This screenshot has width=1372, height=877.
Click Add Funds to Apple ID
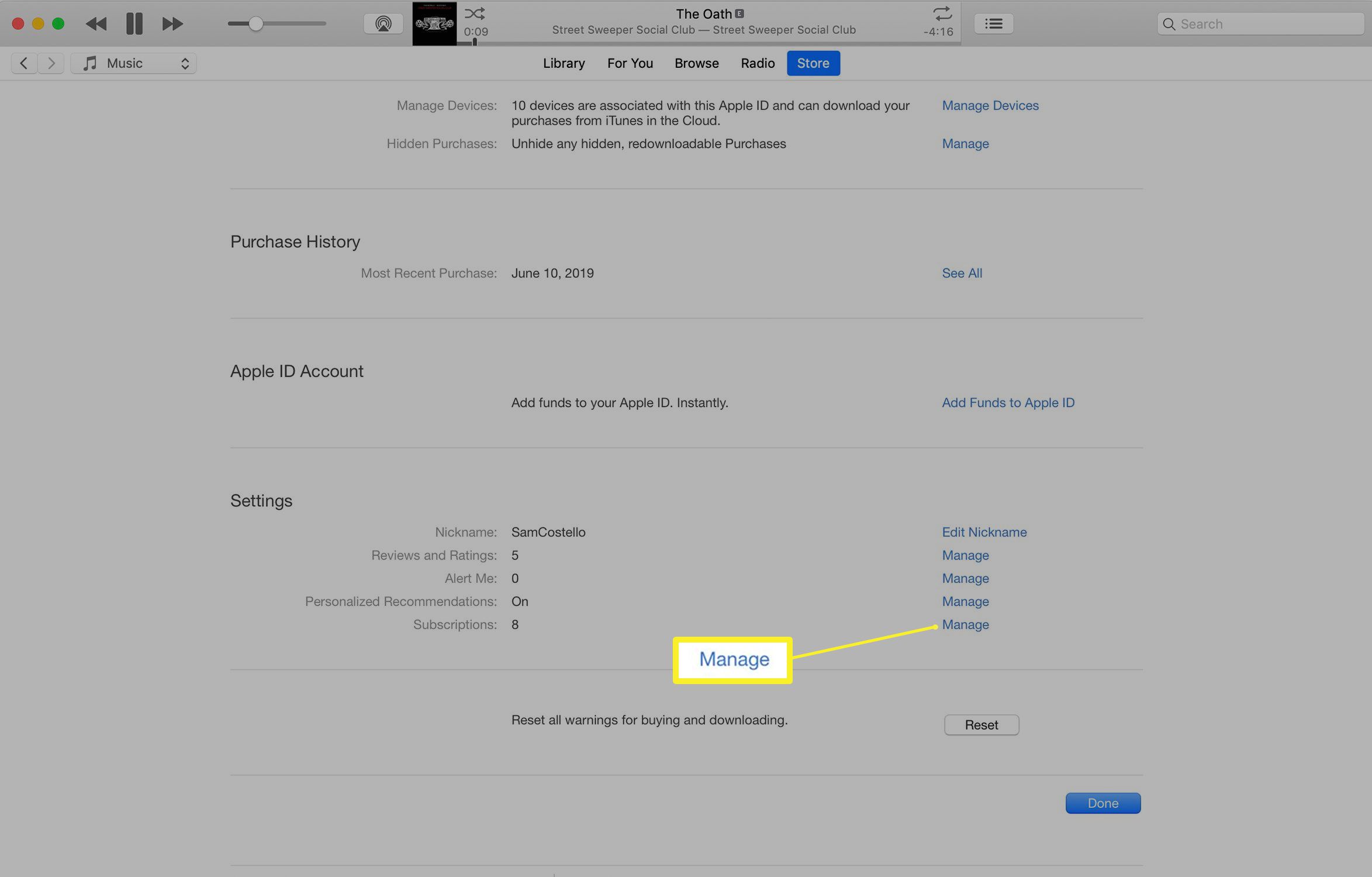pyautogui.click(x=1008, y=402)
